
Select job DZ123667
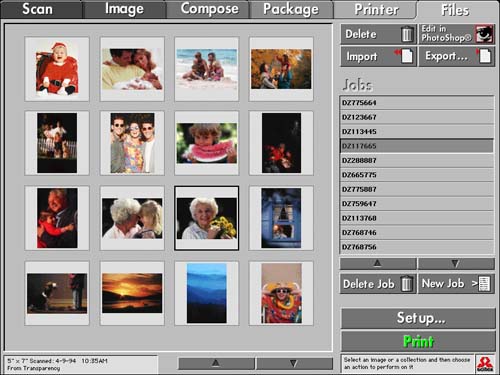coord(417,117)
